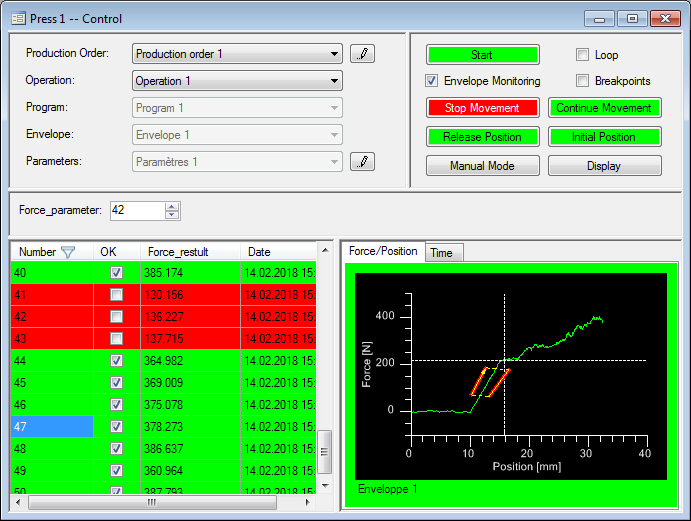
Task: Open the Program dropdown
Action: (x=237, y=108)
